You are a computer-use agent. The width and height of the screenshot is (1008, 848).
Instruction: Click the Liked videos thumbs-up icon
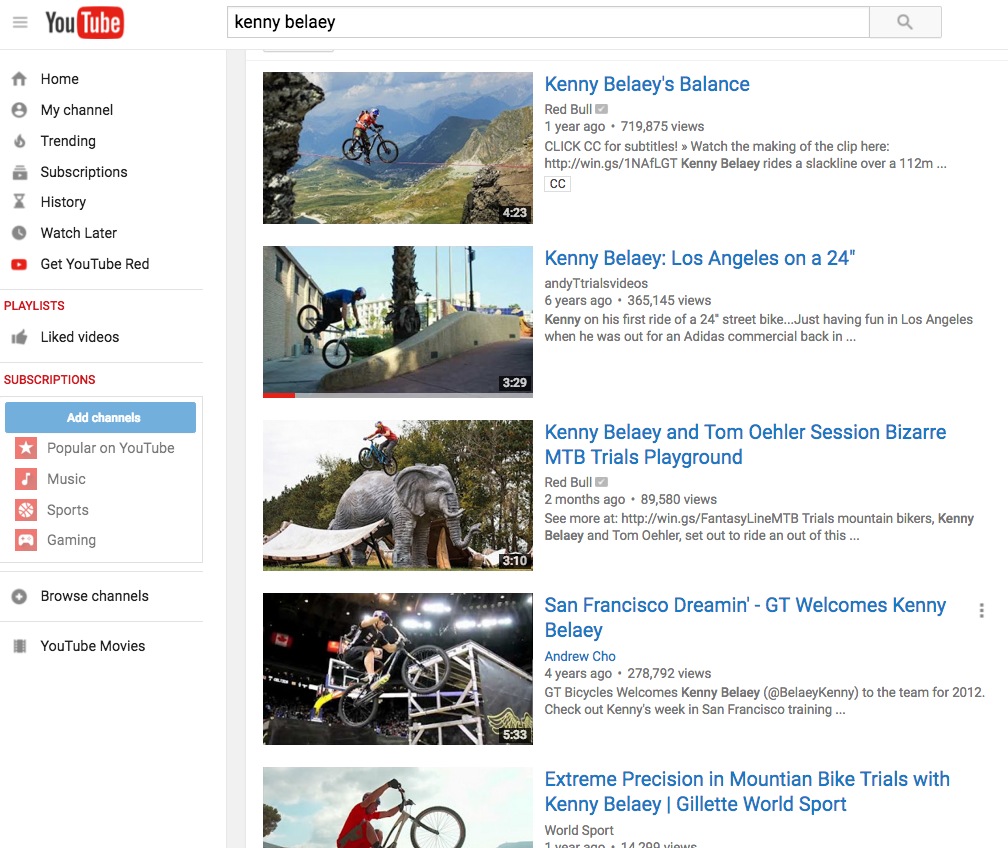click(19, 337)
